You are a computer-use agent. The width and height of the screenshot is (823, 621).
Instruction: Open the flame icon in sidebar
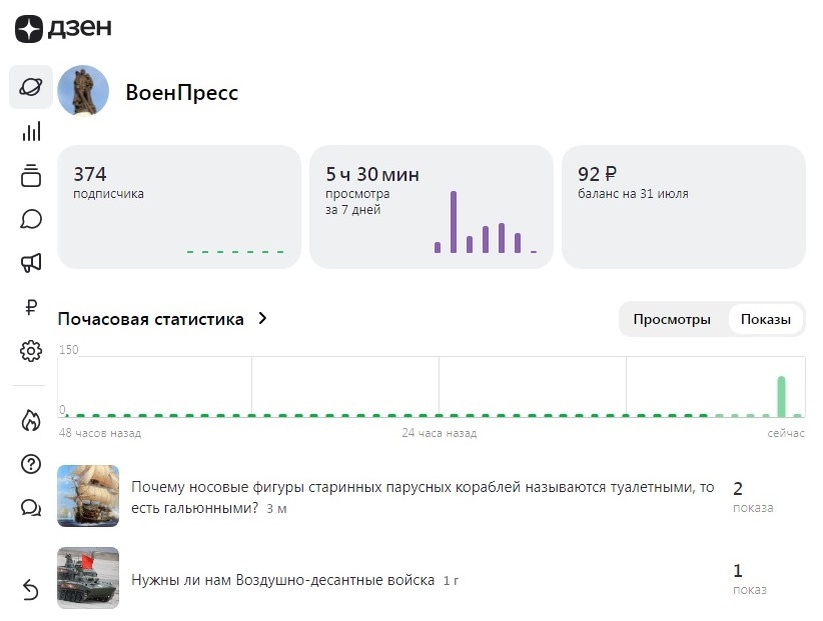tap(31, 420)
